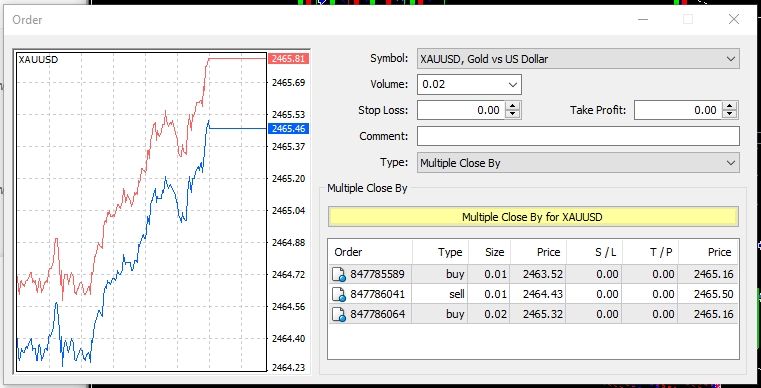Minimize the Order window
The image size is (761, 388).
tap(643, 19)
